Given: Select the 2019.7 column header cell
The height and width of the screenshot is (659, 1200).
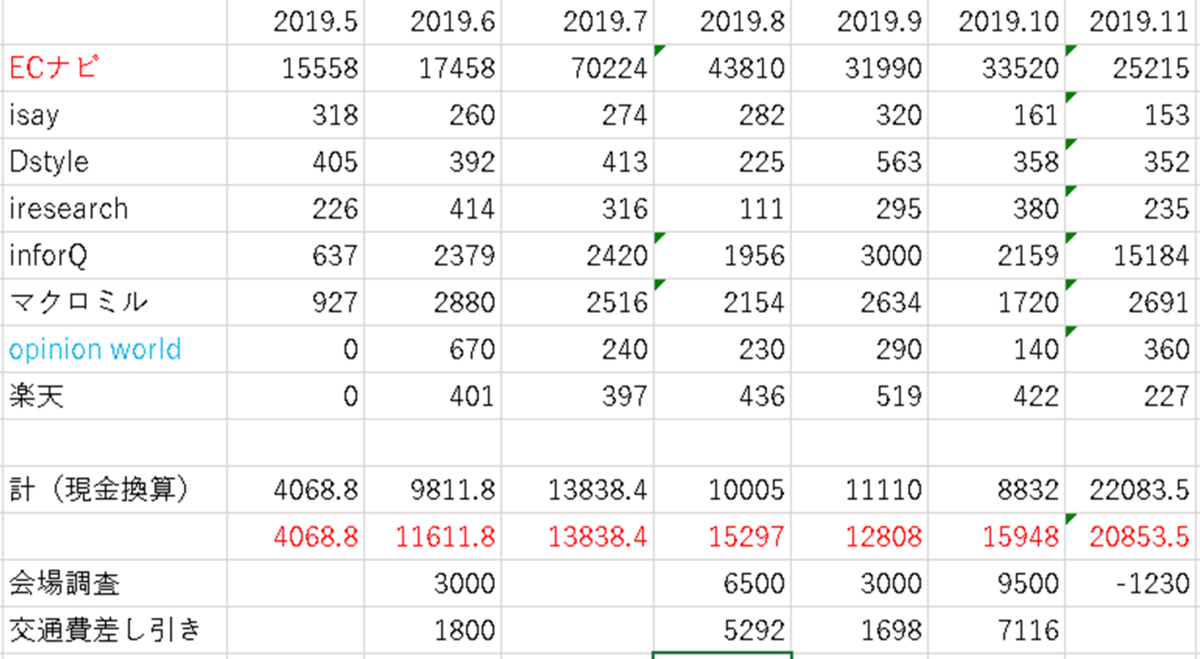Looking at the screenshot, I should (577, 22).
